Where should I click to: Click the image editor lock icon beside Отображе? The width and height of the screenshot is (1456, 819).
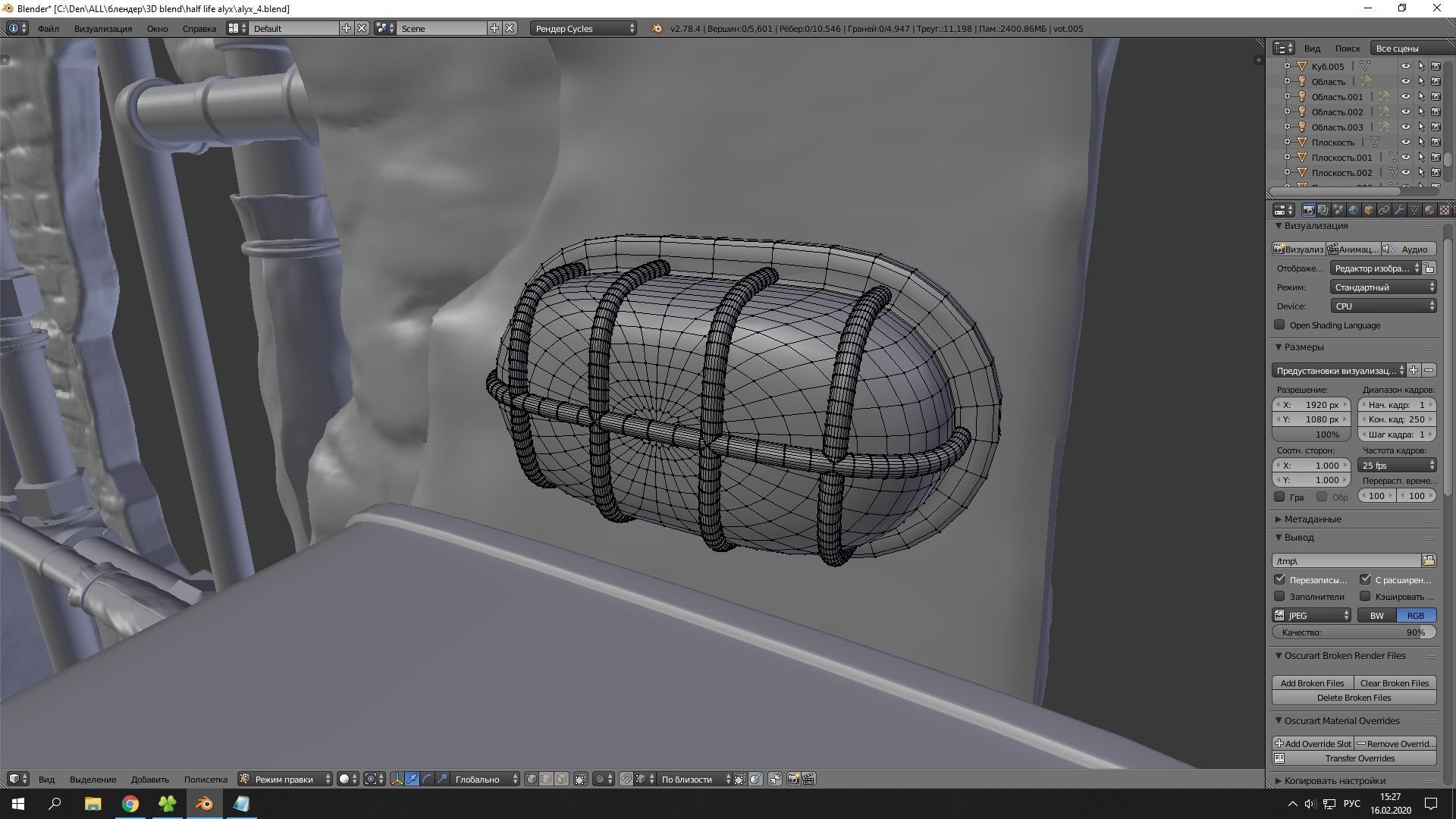(1429, 268)
